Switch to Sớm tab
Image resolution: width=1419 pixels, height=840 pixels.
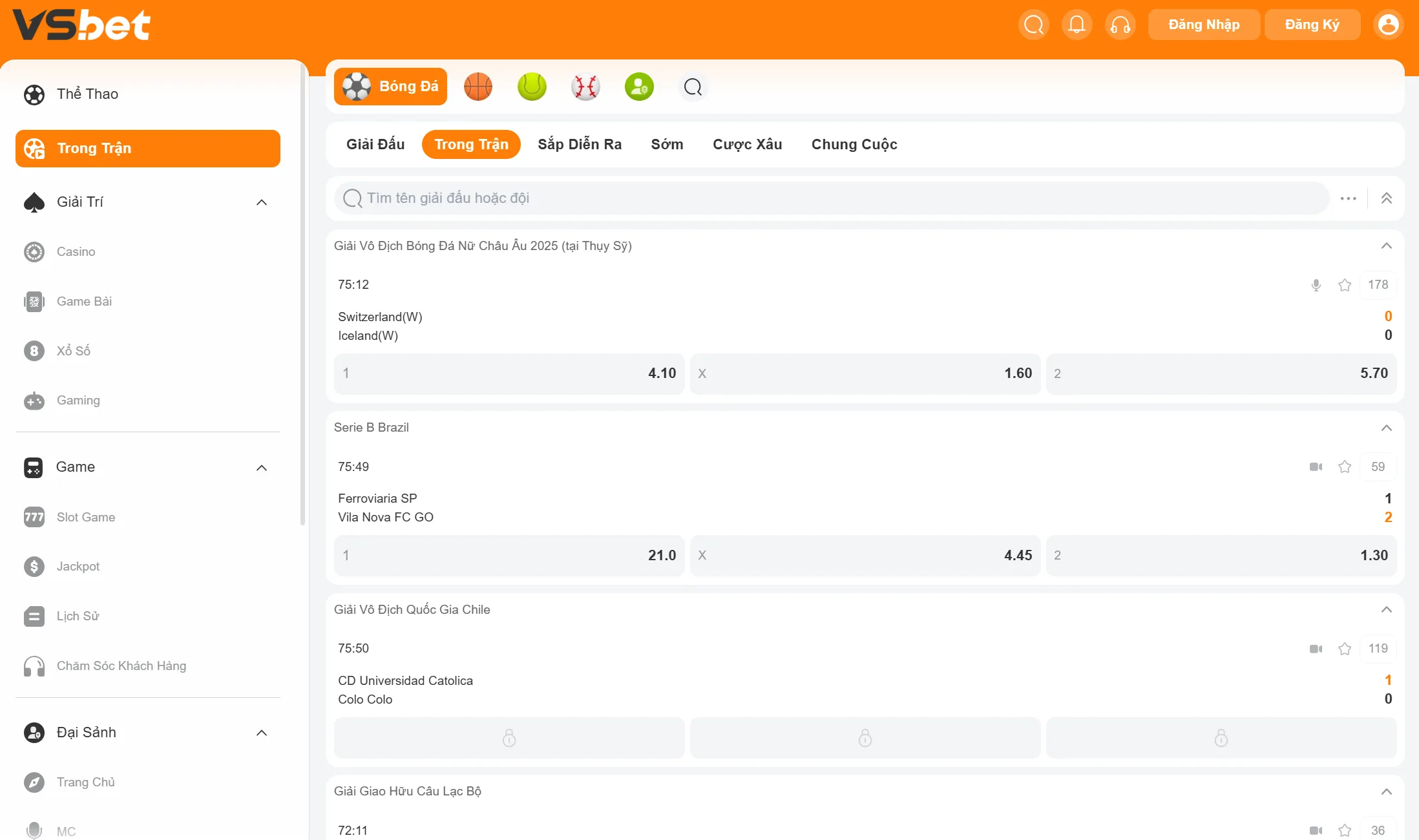pos(667,144)
